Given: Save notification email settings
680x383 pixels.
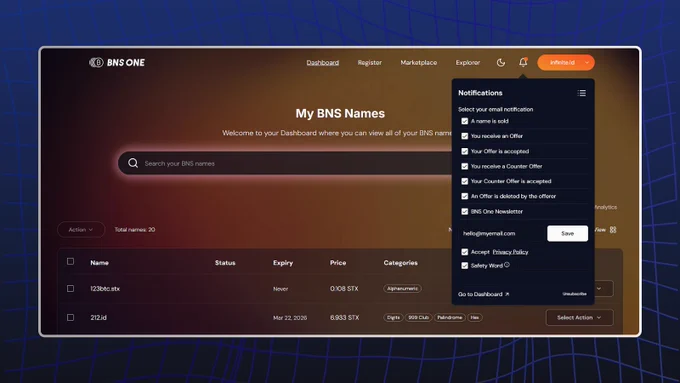Looking at the screenshot, I should pyautogui.click(x=567, y=233).
